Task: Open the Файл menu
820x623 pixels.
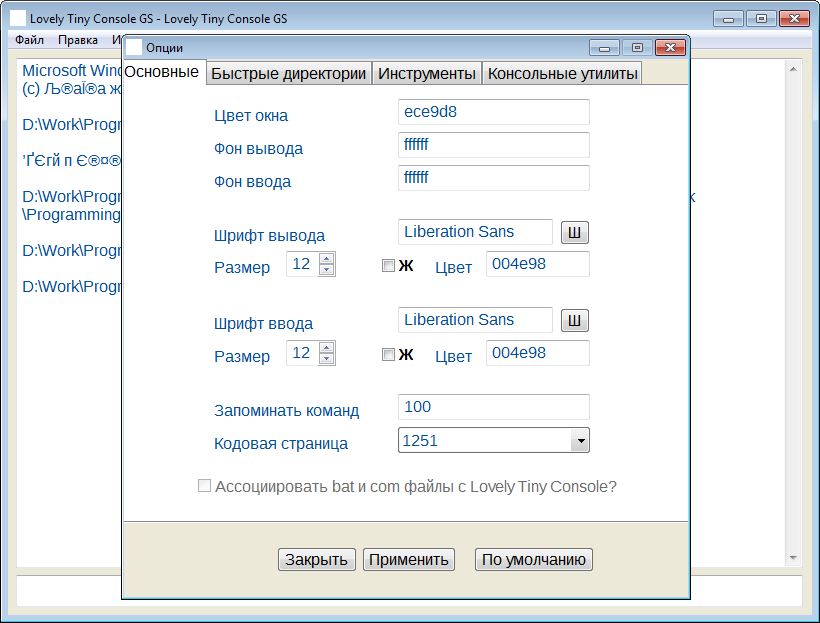Action: click(x=29, y=40)
